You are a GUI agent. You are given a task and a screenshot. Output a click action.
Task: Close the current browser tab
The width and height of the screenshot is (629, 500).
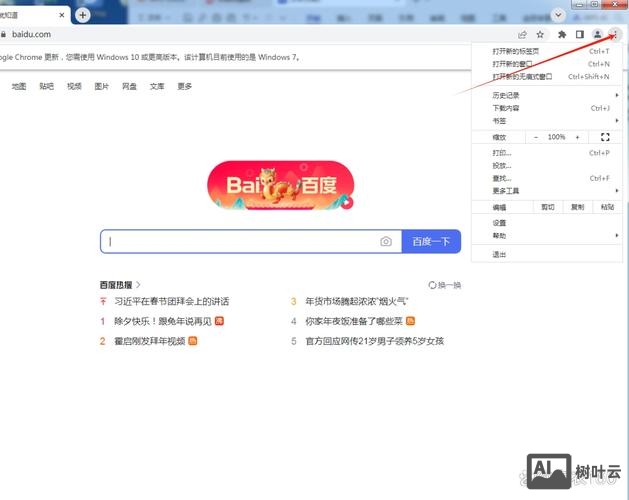pyautogui.click(x=62, y=15)
